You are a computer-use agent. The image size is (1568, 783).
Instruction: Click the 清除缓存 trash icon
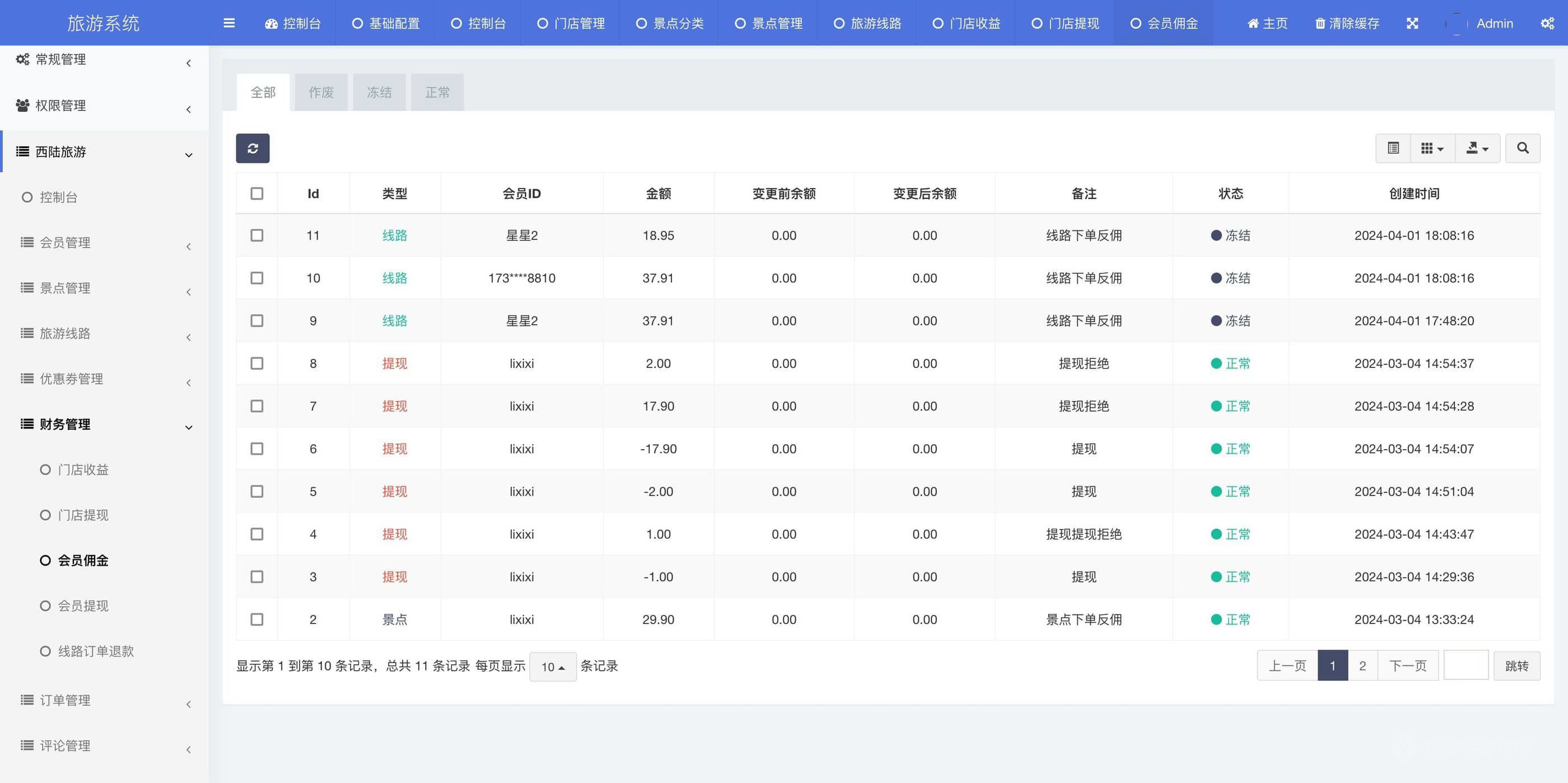pyautogui.click(x=1320, y=23)
